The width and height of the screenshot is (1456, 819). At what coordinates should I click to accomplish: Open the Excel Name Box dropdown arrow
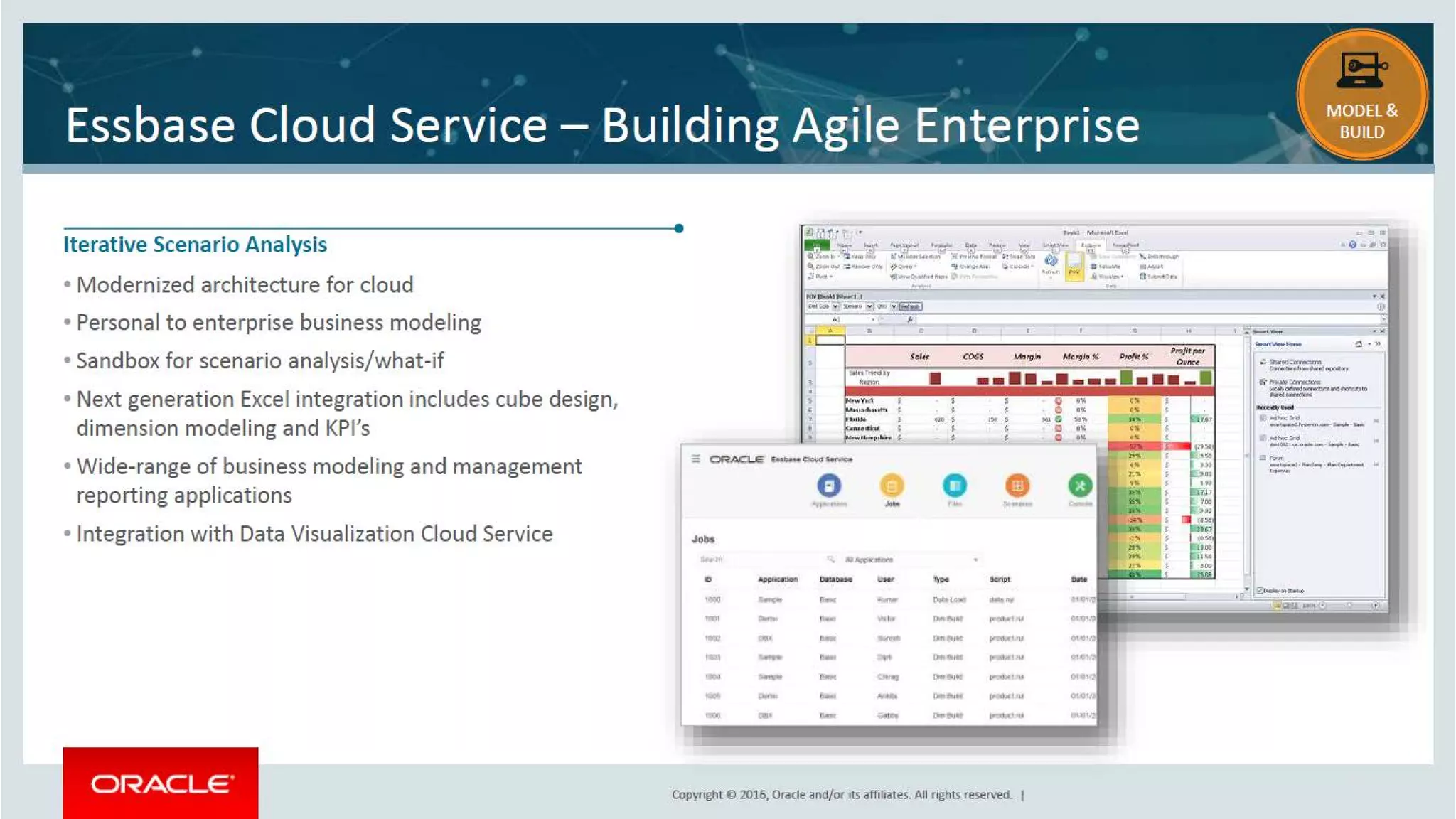click(873, 320)
